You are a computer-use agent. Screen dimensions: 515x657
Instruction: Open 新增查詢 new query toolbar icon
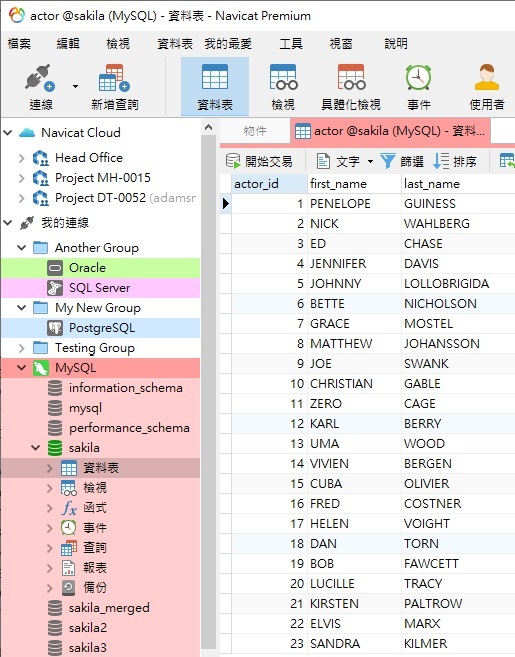click(x=114, y=78)
